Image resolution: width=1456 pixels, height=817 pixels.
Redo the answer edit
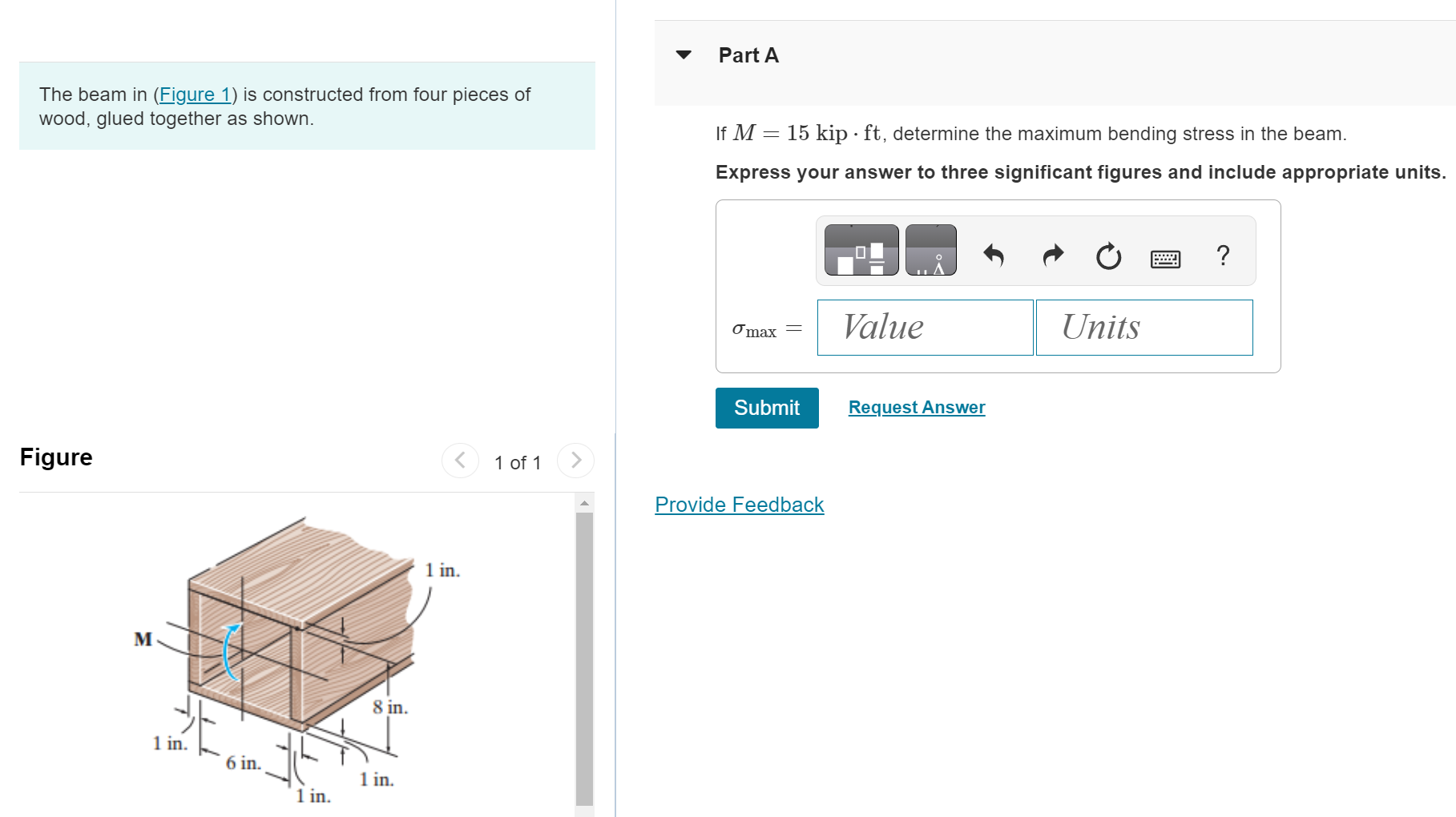[1051, 255]
